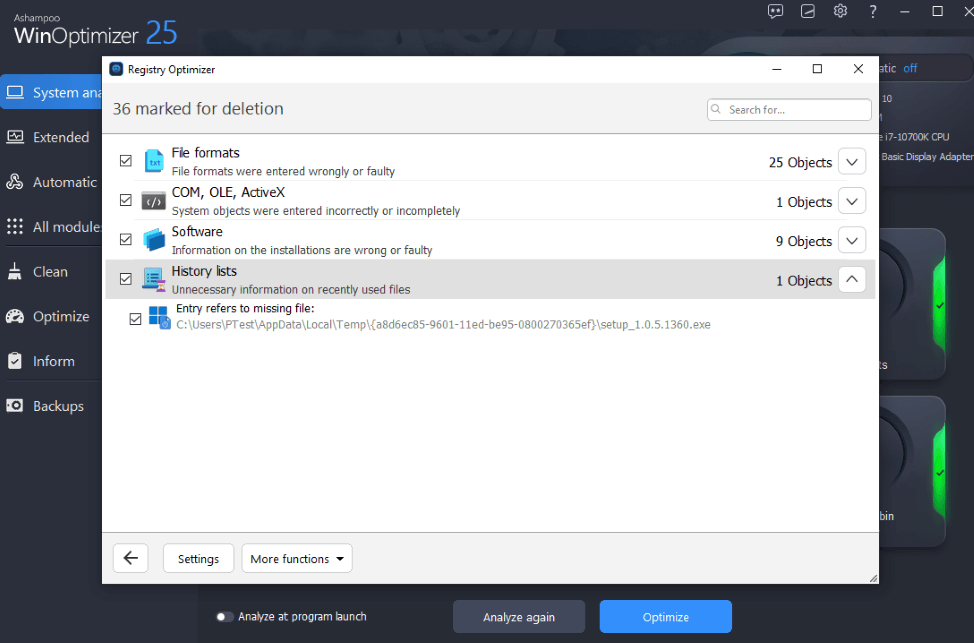Uncheck the Software category checkbox
This screenshot has width=974, height=643.
click(x=125, y=240)
